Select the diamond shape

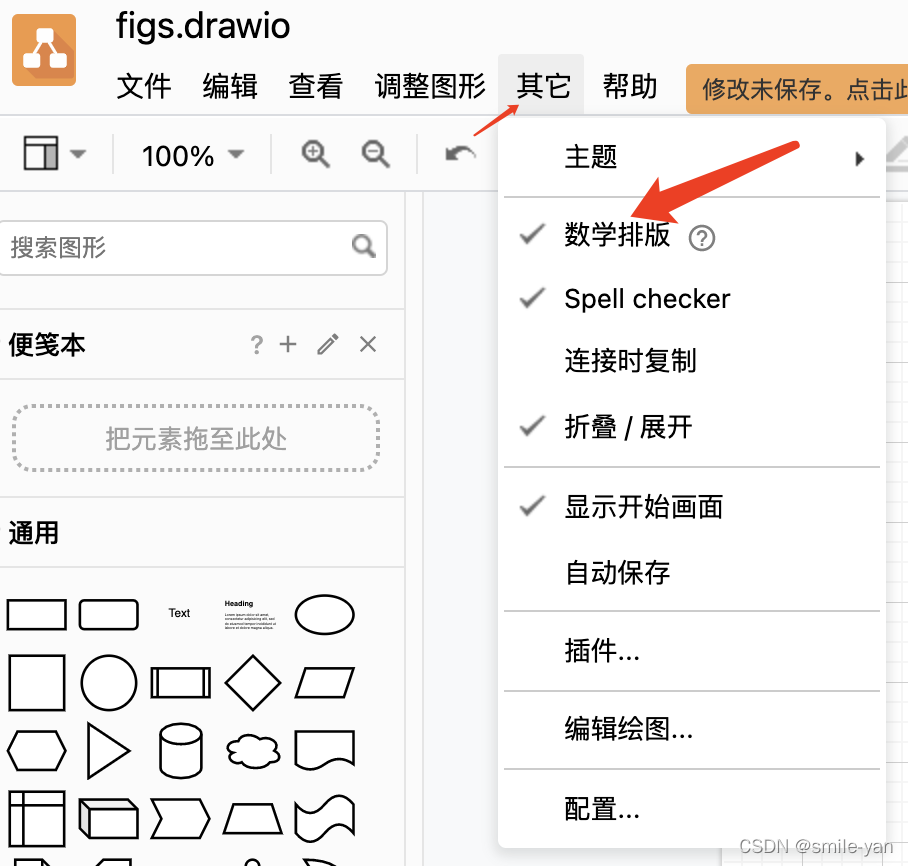[x=252, y=683]
